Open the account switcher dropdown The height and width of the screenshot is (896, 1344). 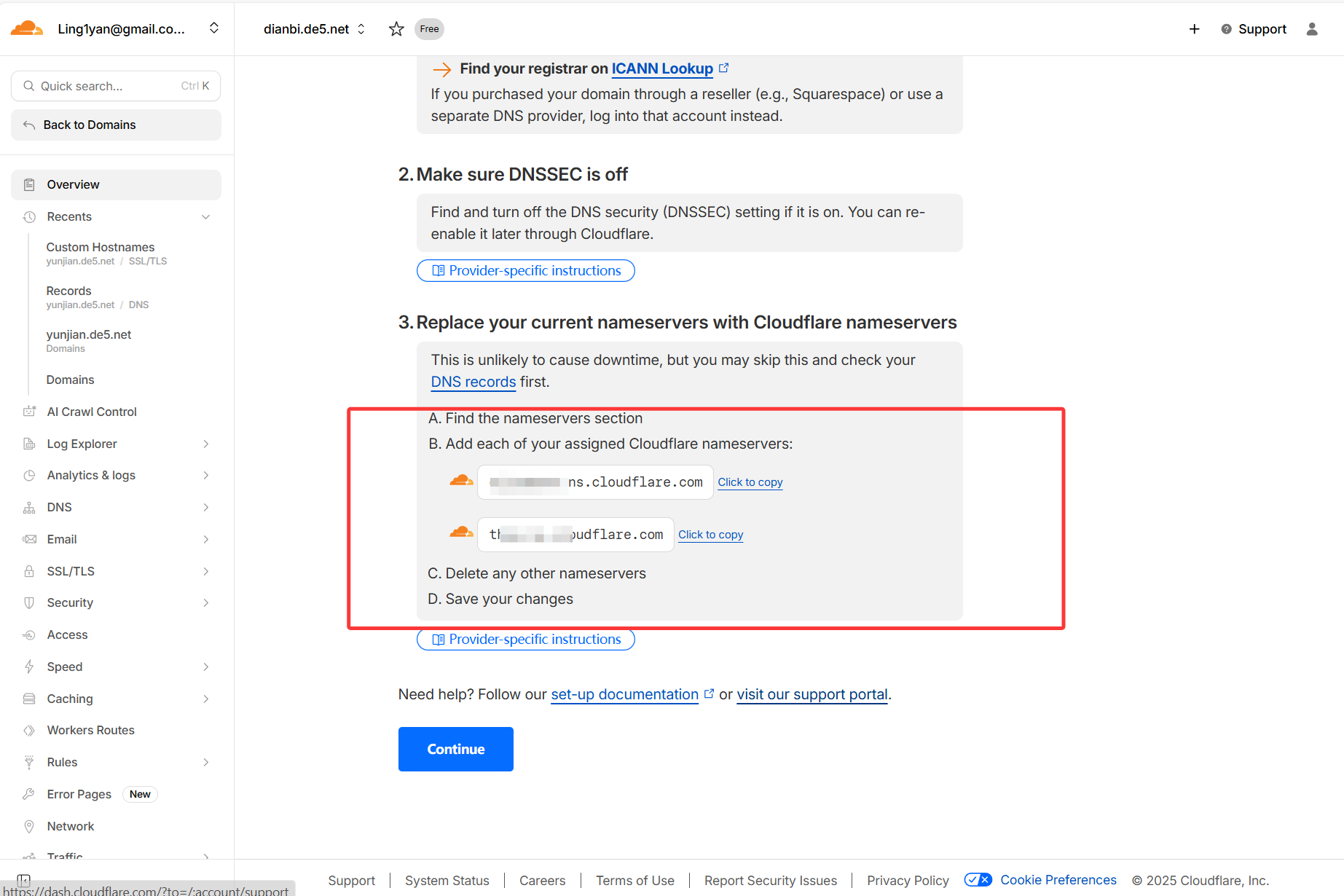point(213,28)
